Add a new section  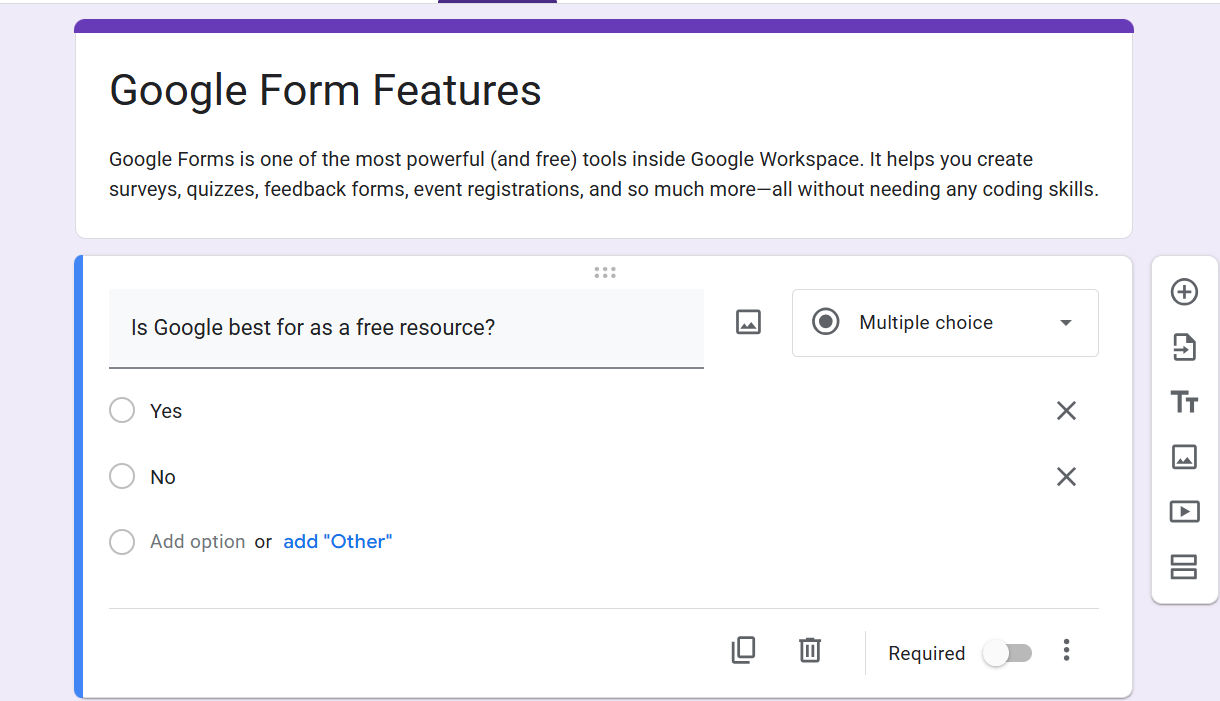click(x=1184, y=566)
